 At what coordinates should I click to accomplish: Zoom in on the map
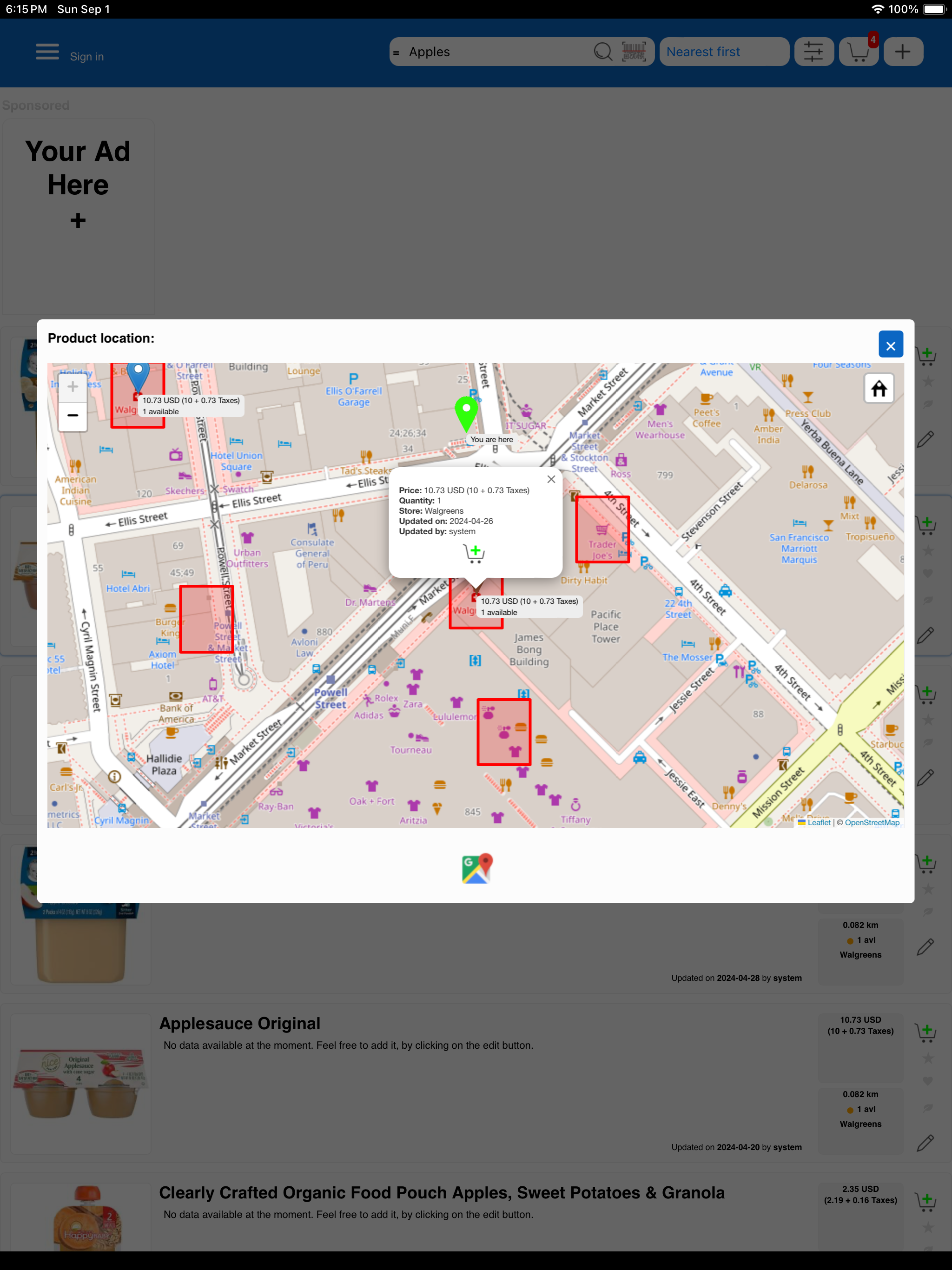[x=73, y=387]
